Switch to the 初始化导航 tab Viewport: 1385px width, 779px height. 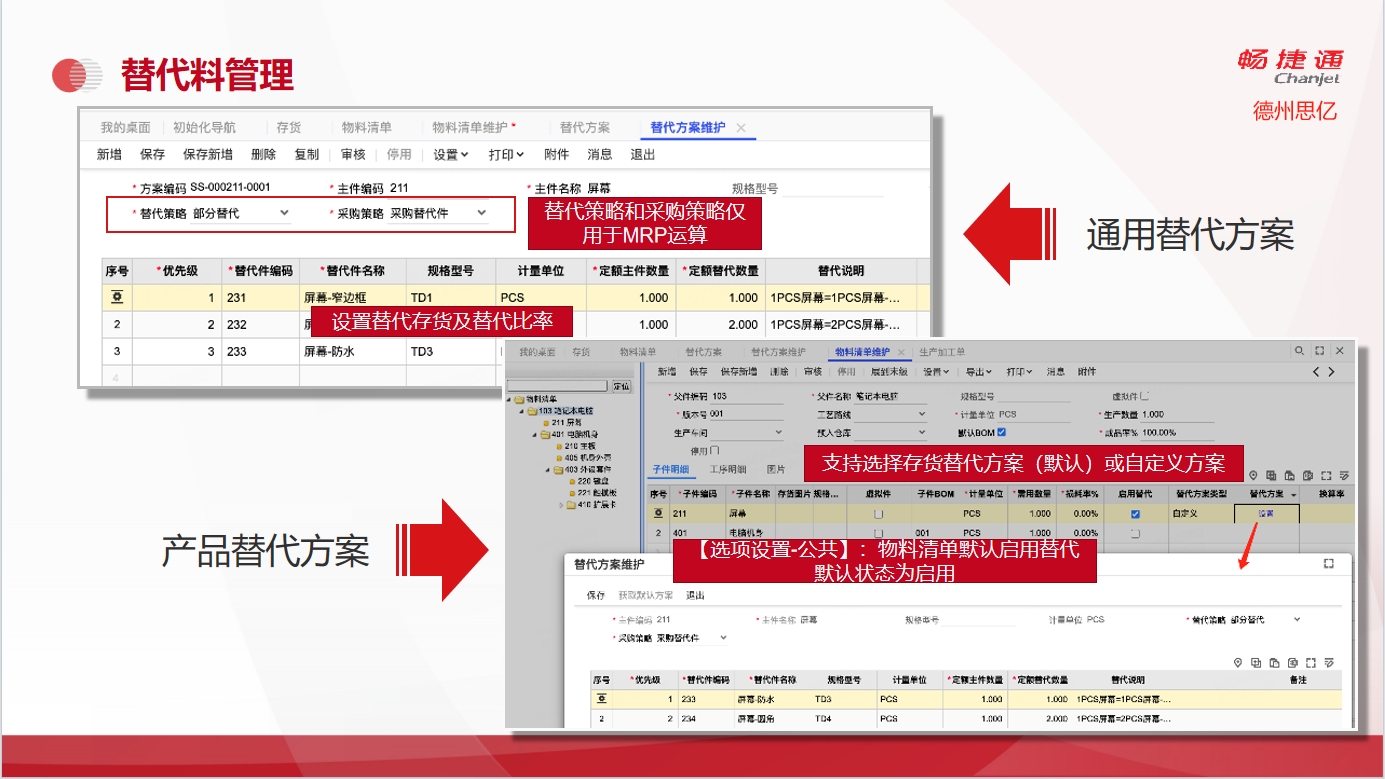click(x=205, y=128)
